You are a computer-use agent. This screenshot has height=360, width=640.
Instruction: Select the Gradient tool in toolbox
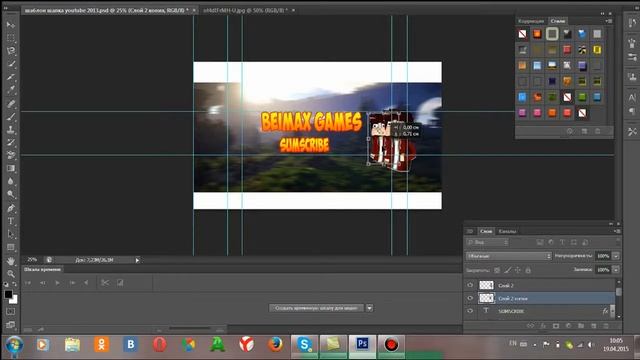pos(11,168)
